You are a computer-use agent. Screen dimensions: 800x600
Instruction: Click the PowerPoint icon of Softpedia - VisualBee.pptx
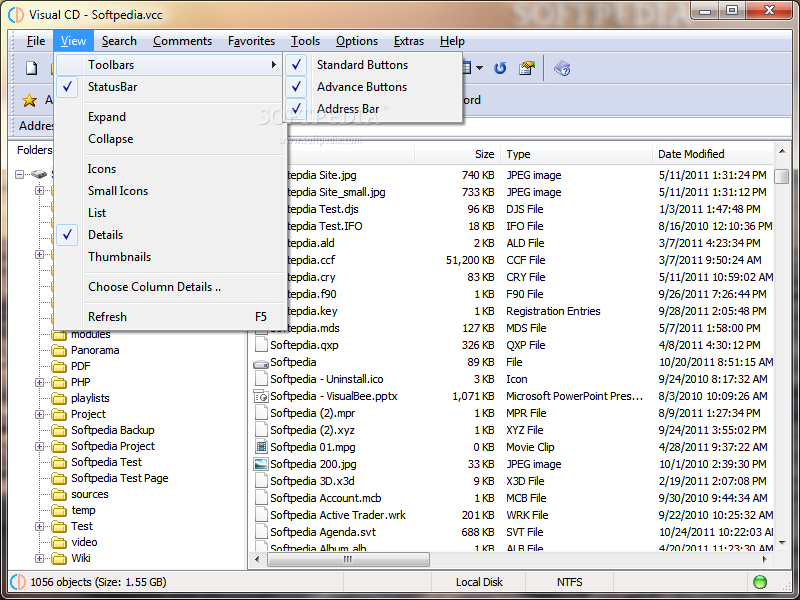tap(261, 396)
